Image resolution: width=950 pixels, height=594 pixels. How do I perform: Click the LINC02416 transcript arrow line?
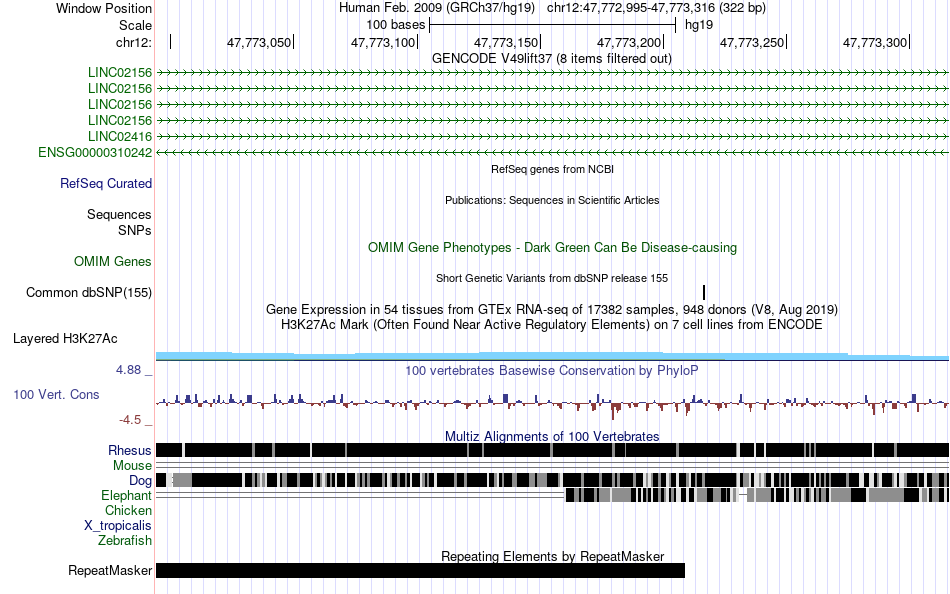[x=552, y=136]
